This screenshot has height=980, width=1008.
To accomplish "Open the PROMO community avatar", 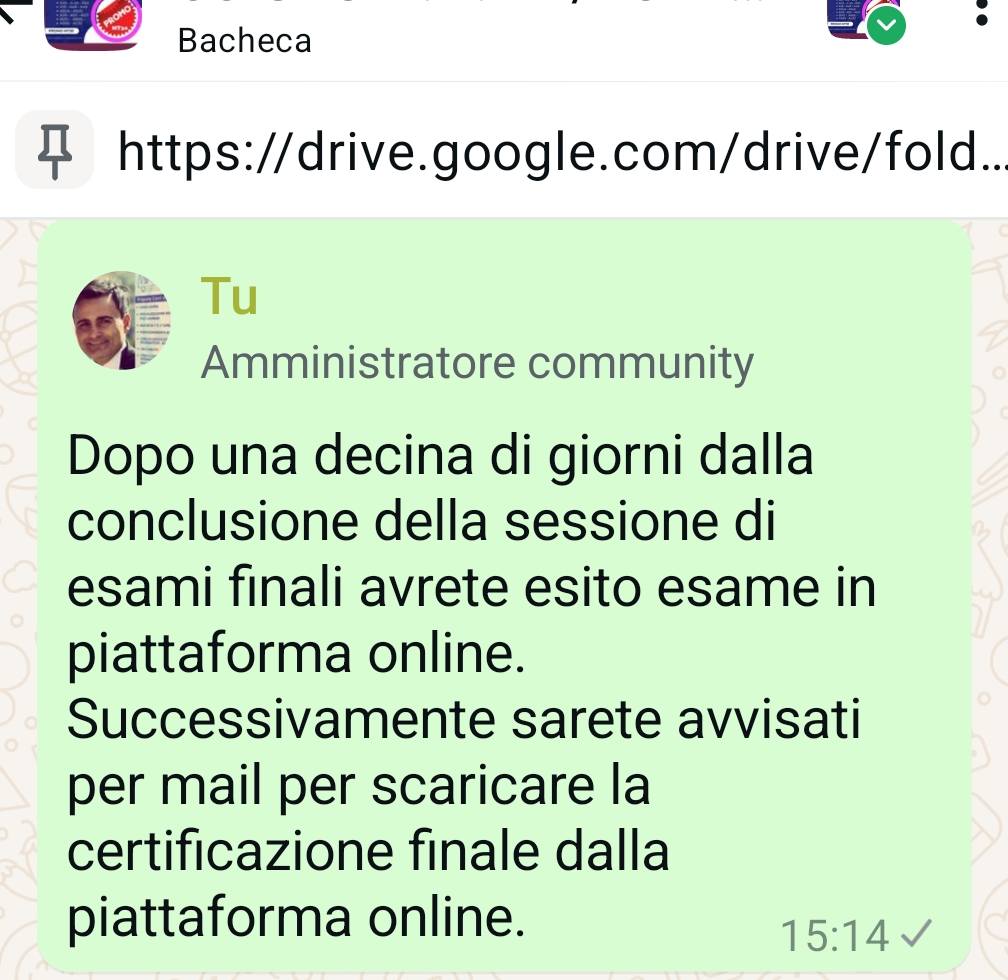I will point(94,24).
